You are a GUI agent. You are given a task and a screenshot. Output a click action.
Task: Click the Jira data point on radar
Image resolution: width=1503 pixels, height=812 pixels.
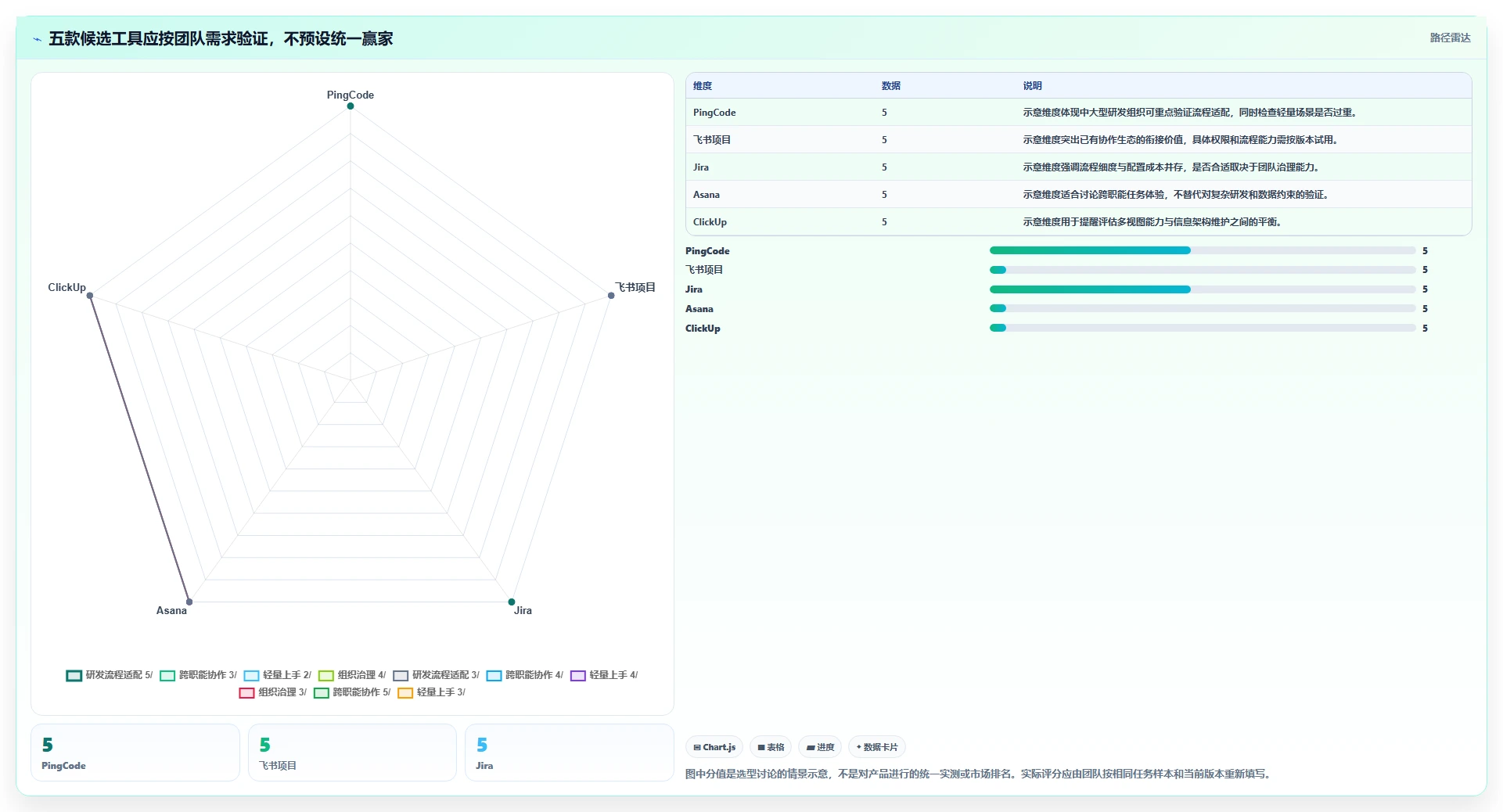point(512,602)
